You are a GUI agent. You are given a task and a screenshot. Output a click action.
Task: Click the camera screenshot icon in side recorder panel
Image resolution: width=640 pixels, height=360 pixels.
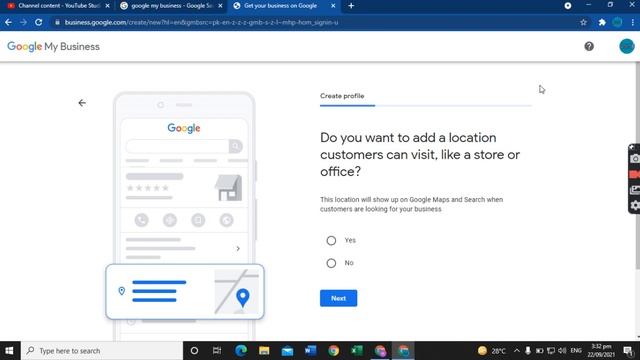(x=635, y=159)
